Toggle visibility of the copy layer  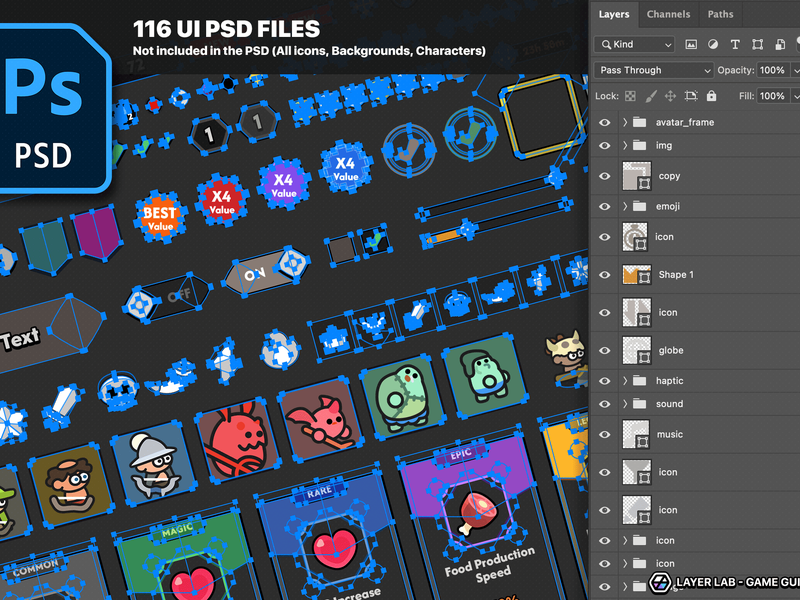[x=605, y=176]
